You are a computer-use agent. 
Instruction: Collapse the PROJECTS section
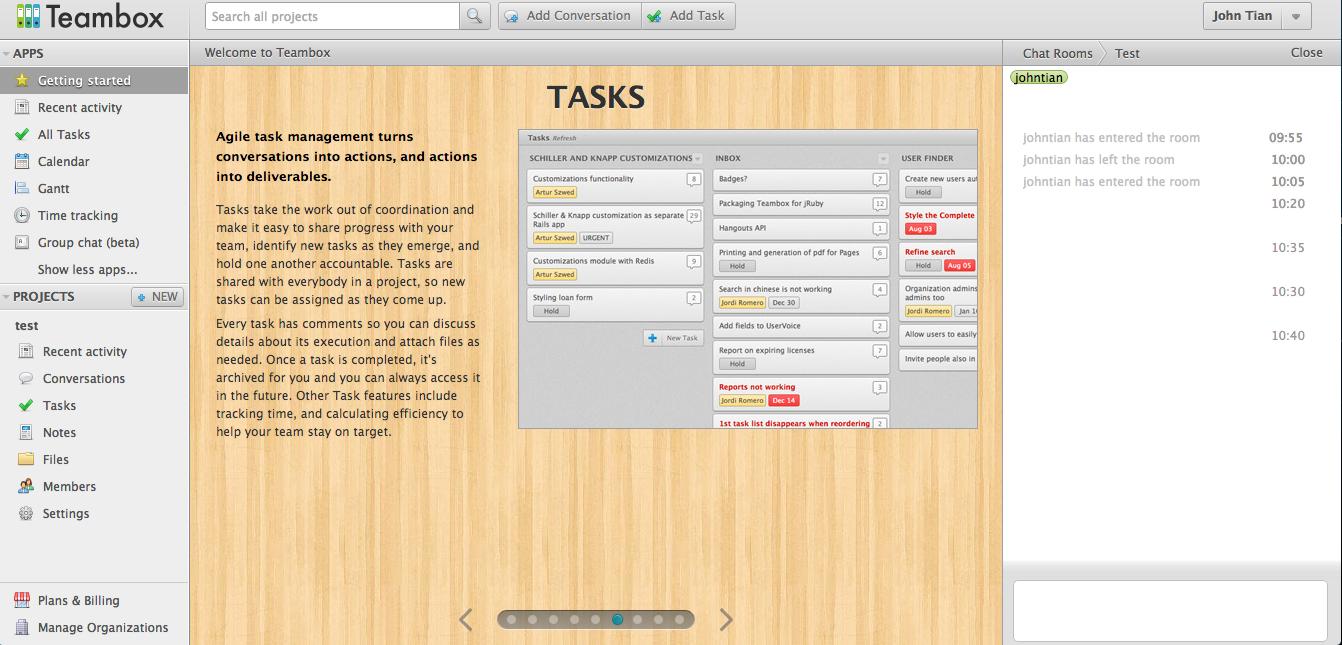point(6,297)
